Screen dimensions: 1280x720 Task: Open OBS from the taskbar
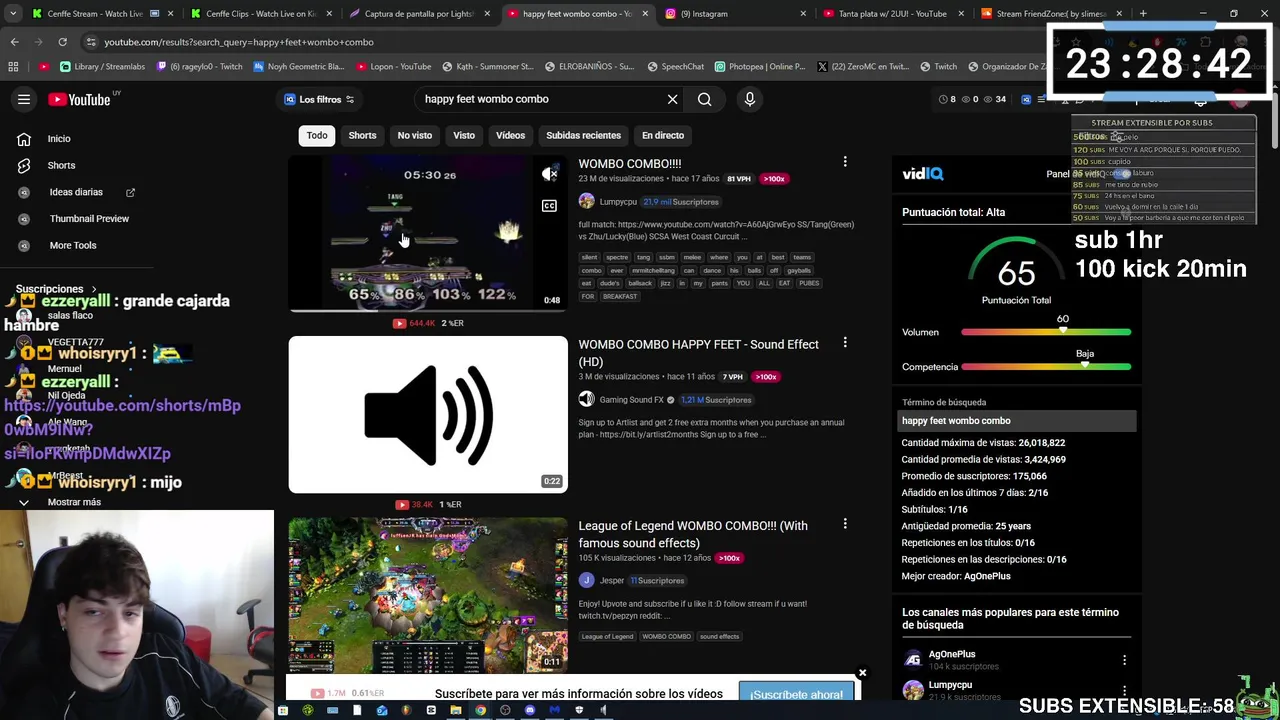pyautogui.click(x=505, y=710)
